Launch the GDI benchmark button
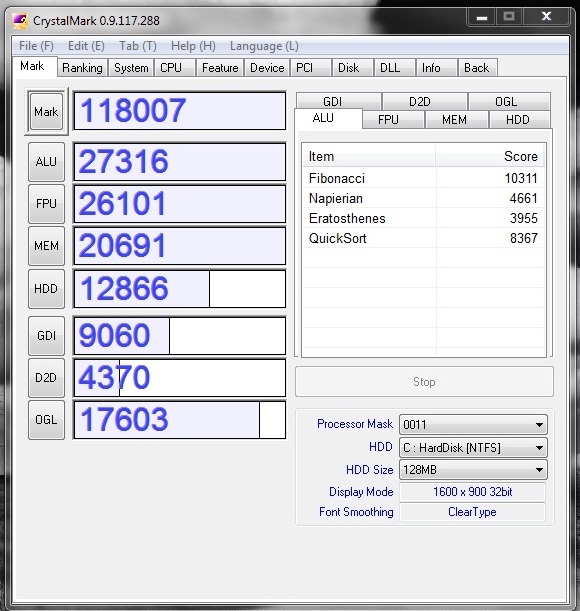This screenshot has width=580, height=611. (46, 336)
